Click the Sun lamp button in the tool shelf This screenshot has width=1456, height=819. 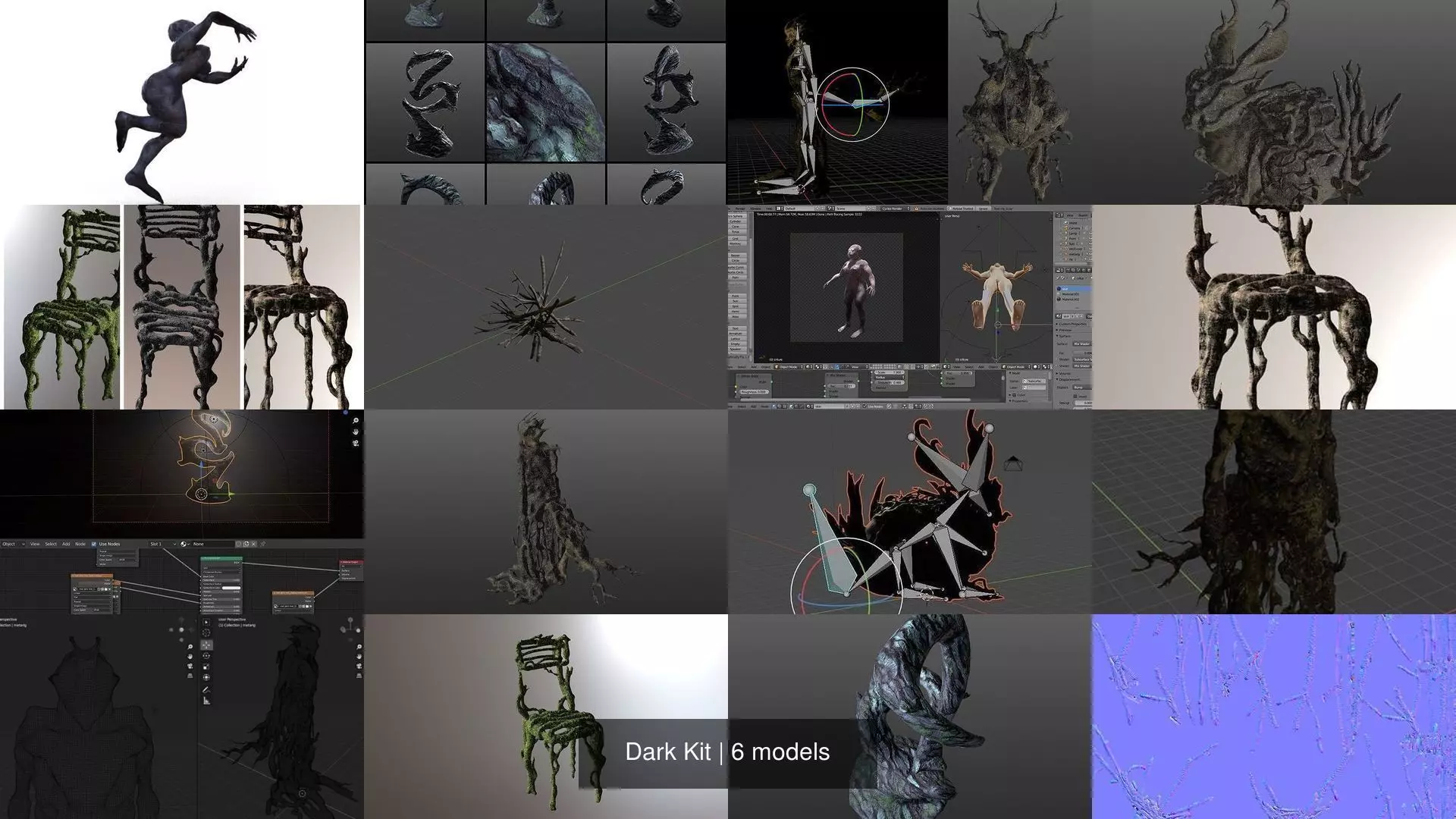(x=736, y=301)
